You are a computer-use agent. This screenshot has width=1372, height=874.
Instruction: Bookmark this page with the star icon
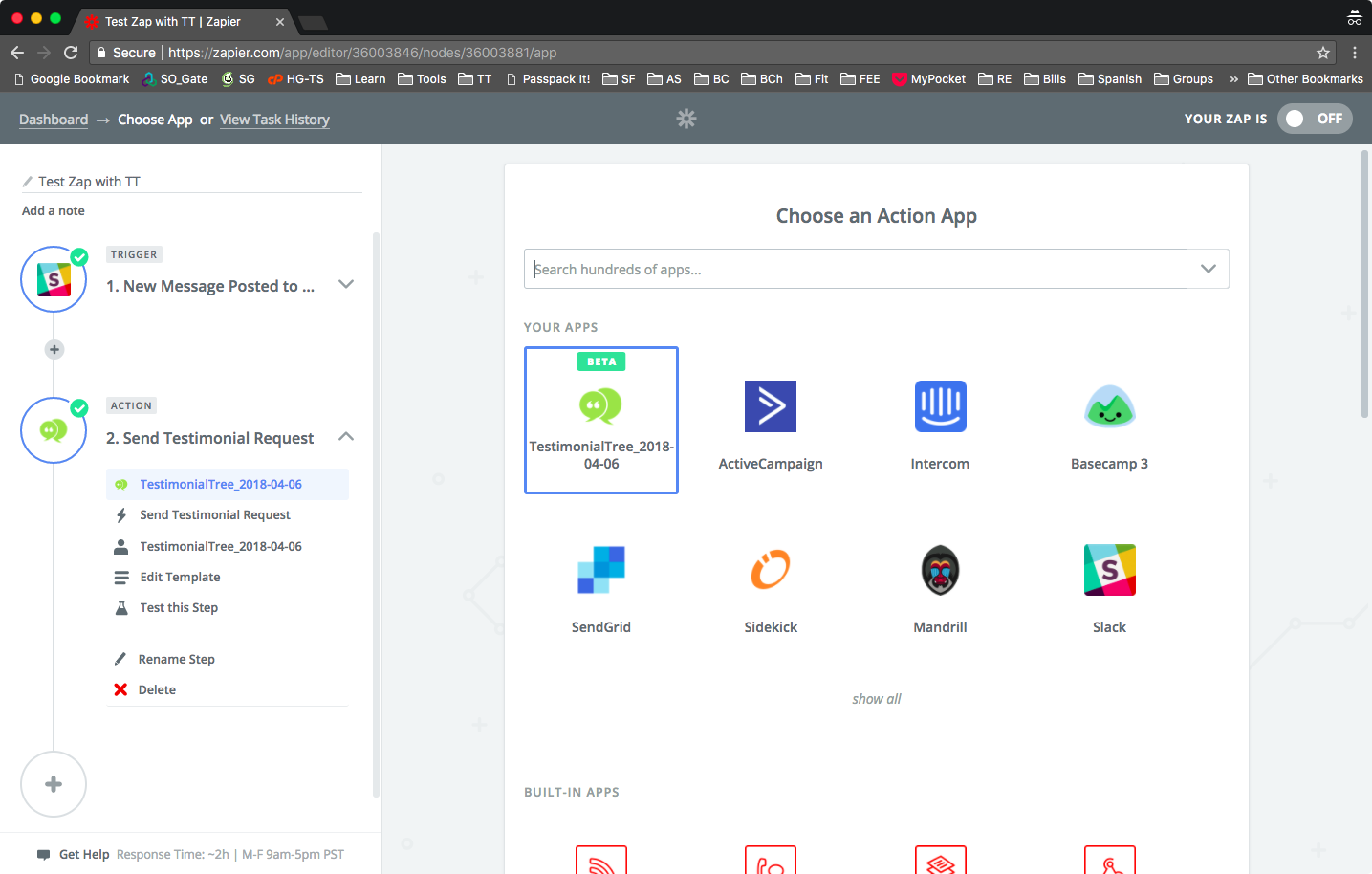[1323, 53]
